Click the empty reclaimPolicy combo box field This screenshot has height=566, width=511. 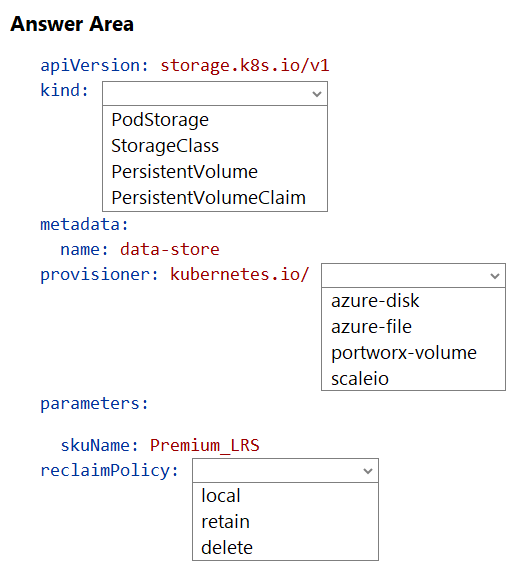285,471
